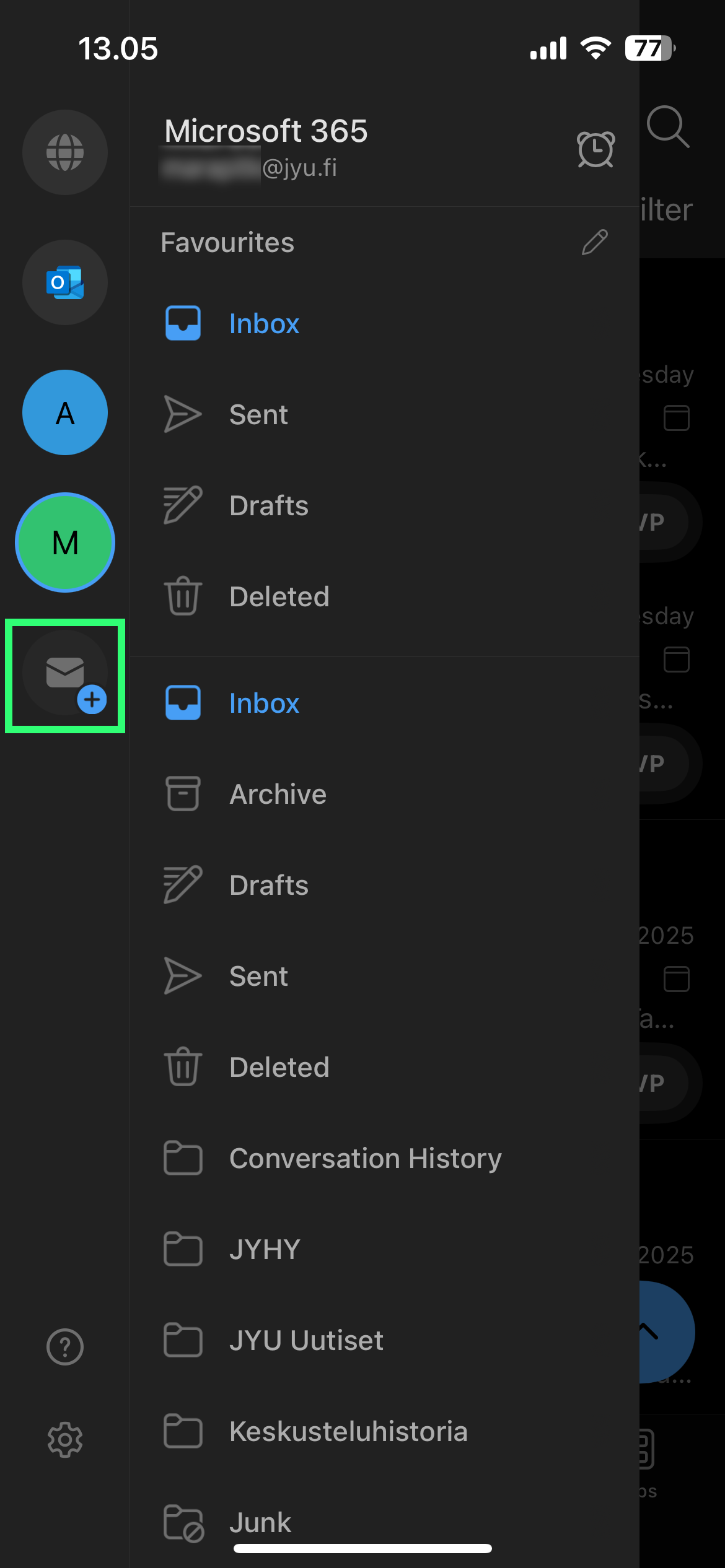The height and width of the screenshot is (1568, 725).
Task: Tap the search magnifier behind the drawer
Action: (x=667, y=127)
